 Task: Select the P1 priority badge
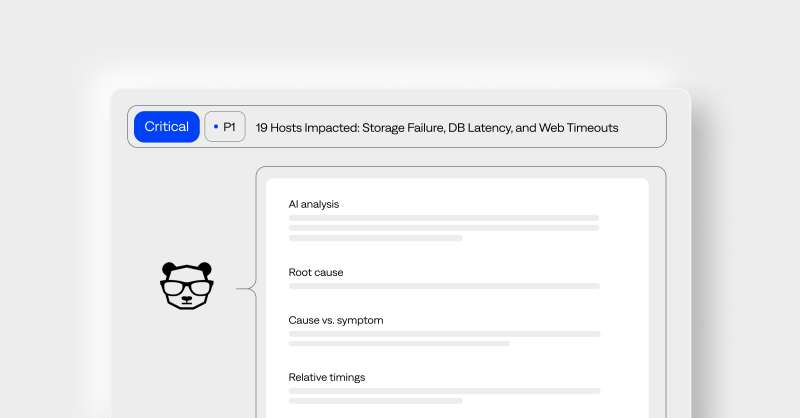[x=225, y=127]
